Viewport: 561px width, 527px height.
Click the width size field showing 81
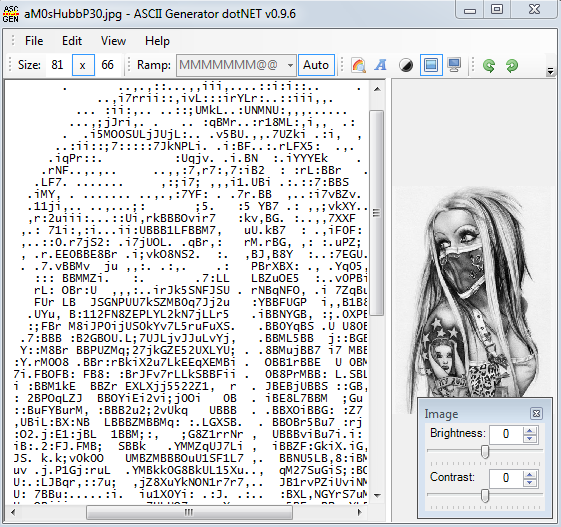(x=58, y=65)
